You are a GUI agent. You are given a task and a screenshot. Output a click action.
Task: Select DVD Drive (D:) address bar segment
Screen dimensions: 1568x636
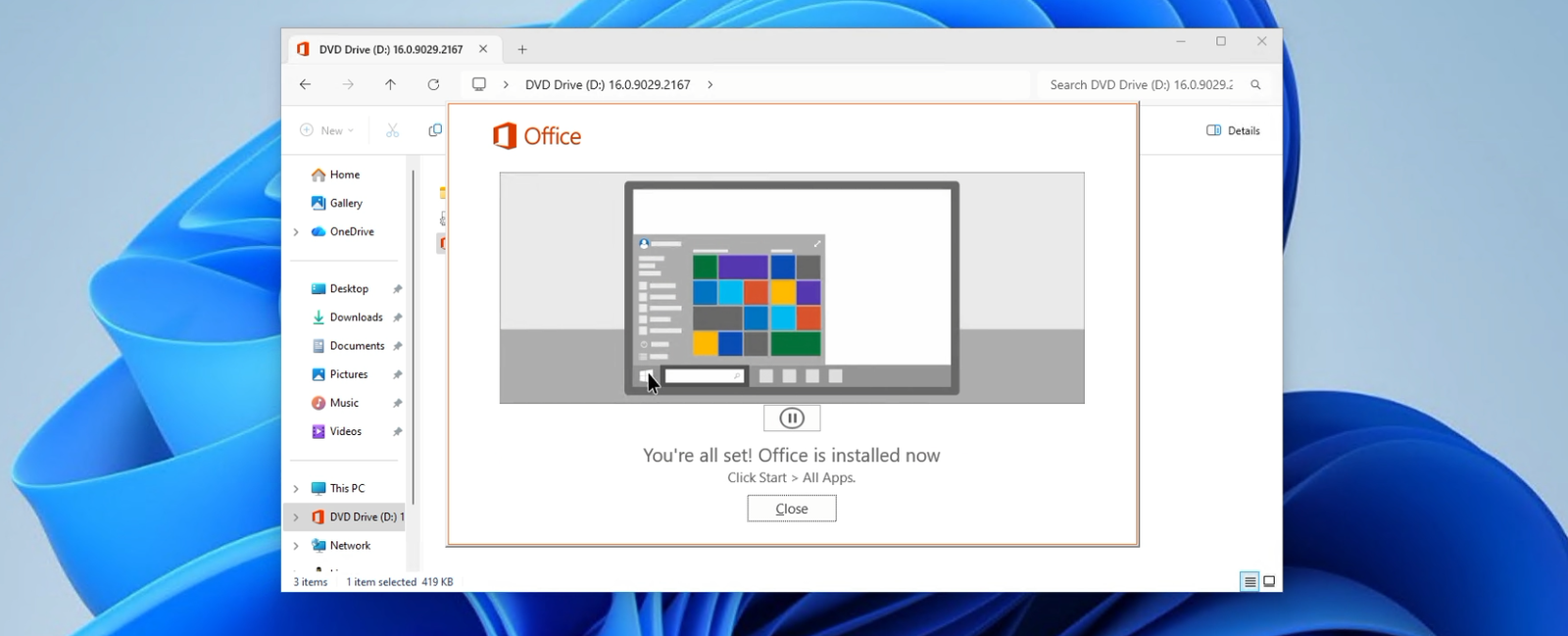[x=608, y=84]
